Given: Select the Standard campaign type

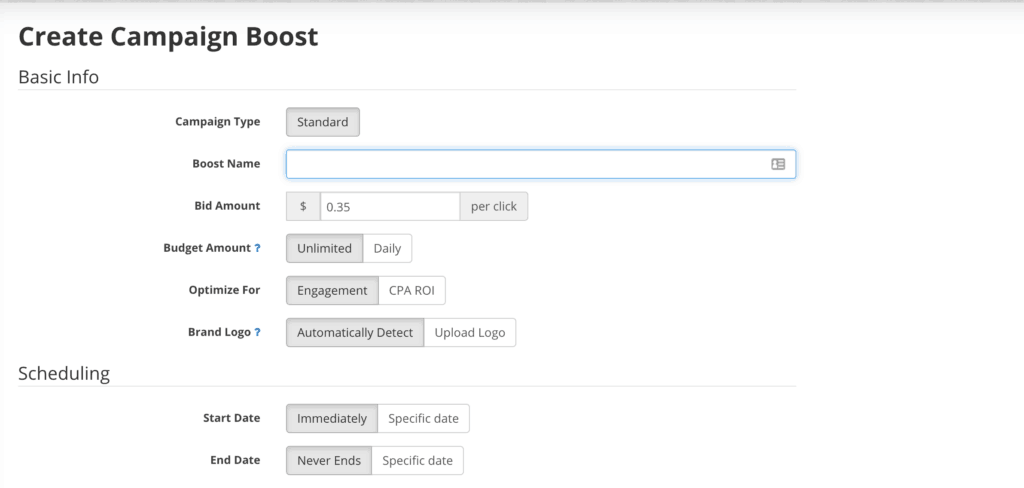Looking at the screenshot, I should [323, 122].
